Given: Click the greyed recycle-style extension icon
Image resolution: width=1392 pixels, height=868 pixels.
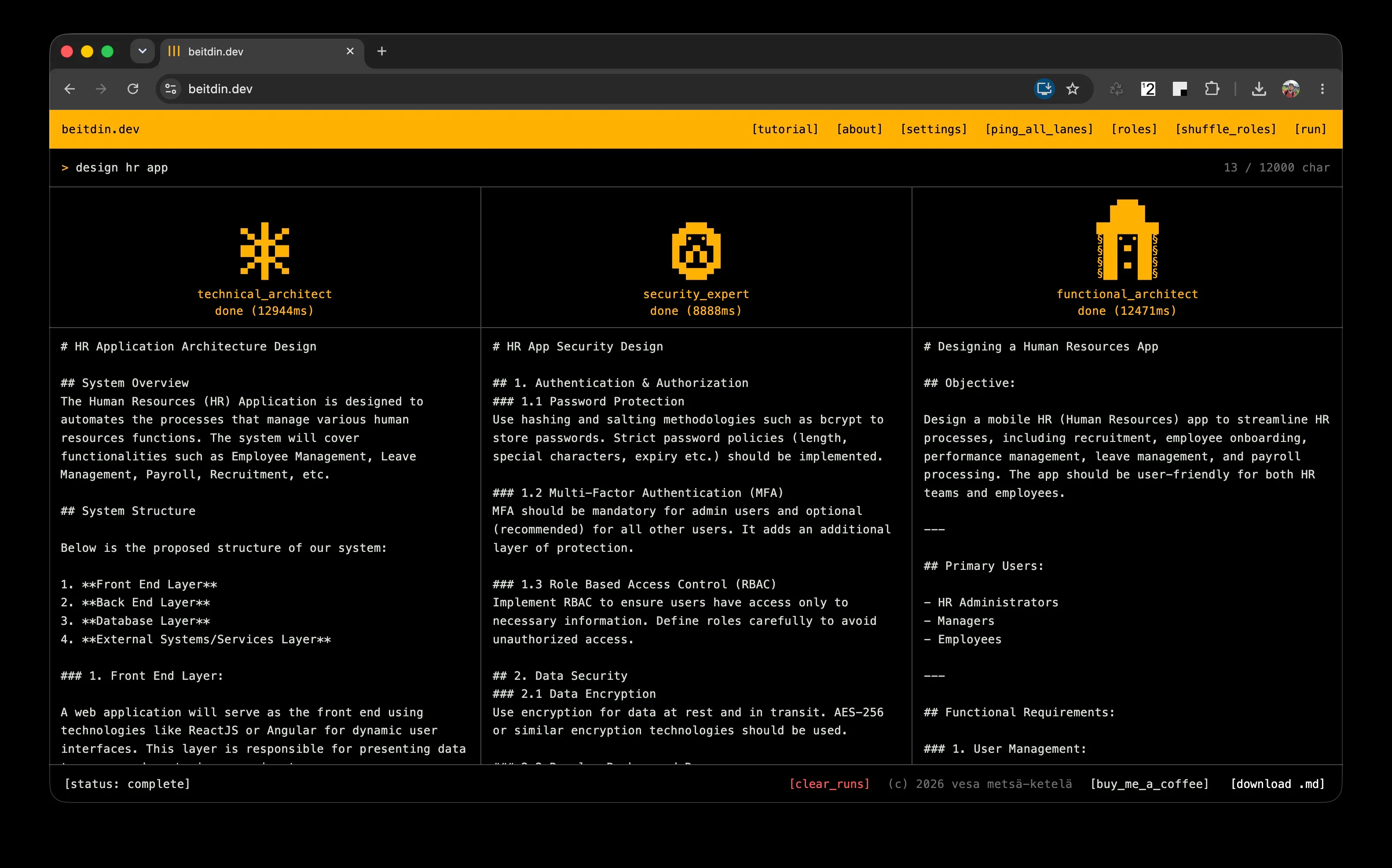Looking at the screenshot, I should click(x=1116, y=89).
